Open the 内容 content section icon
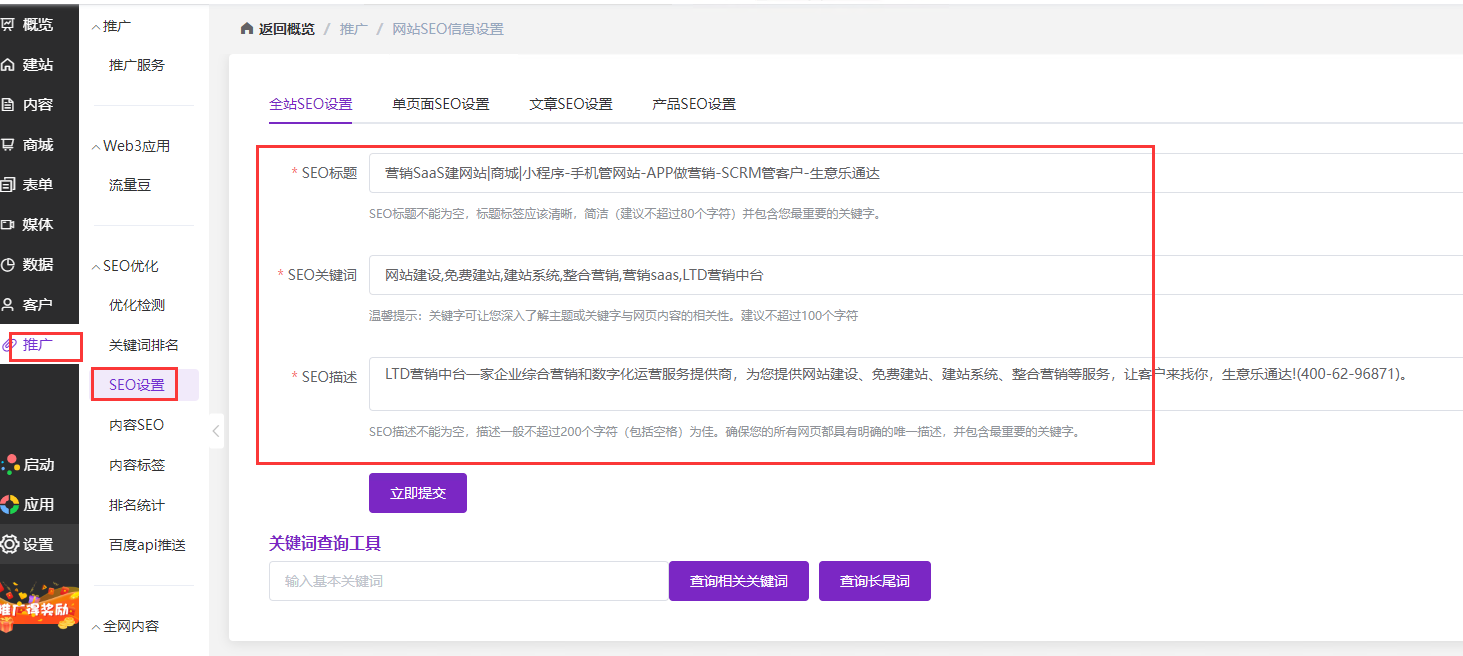 coord(9,105)
